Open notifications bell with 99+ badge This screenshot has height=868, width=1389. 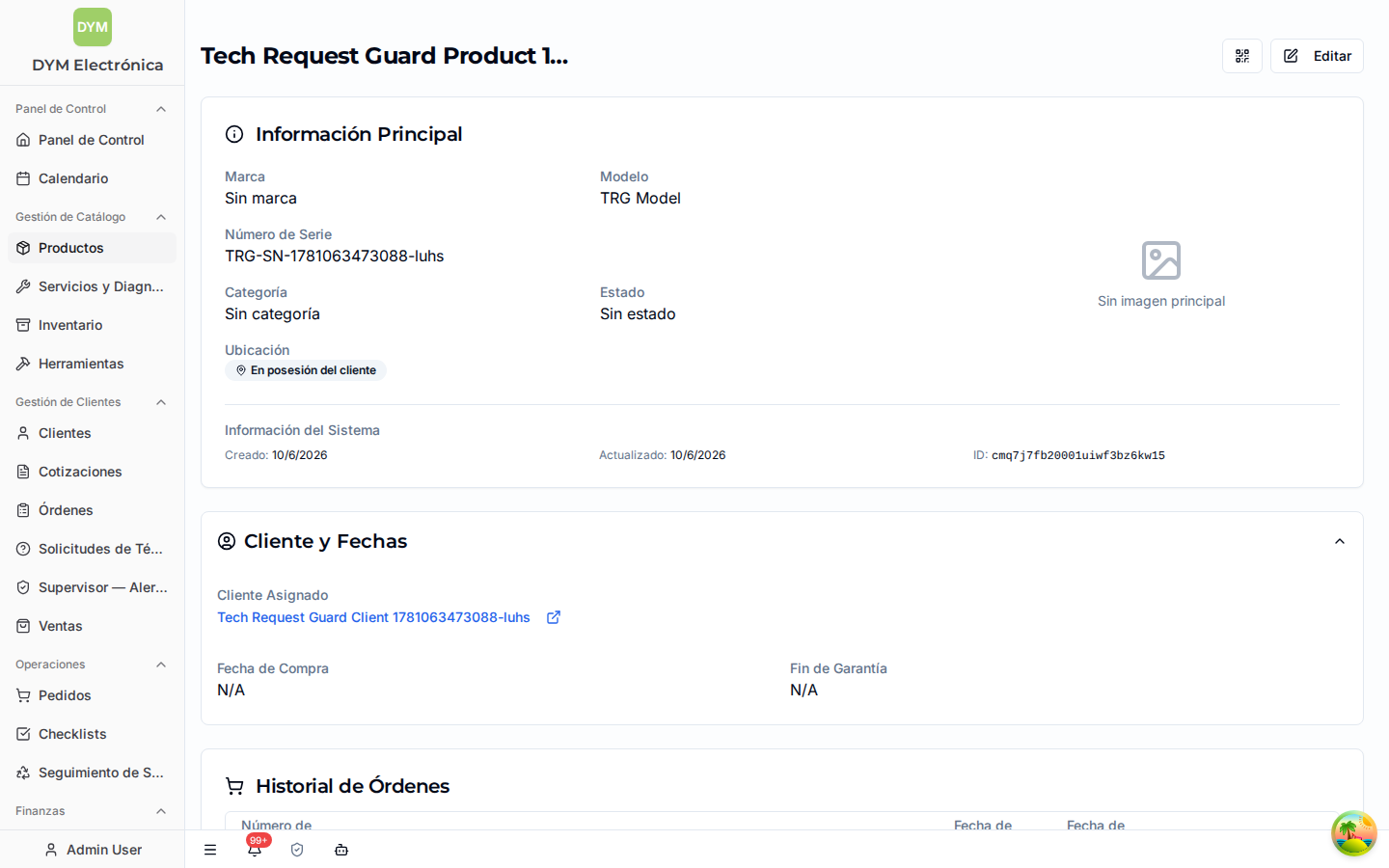pyautogui.click(x=255, y=849)
